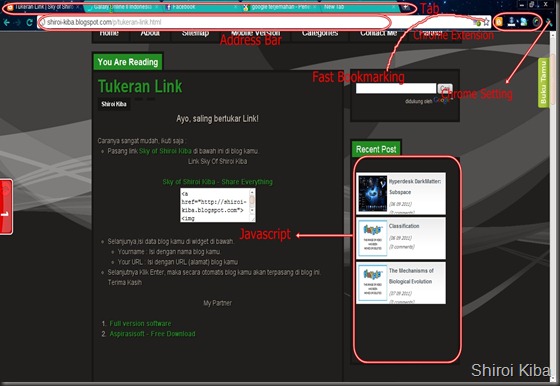560x386 pixels.
Task: Click the 'Recent Post' green heading
Action: tap(376, 149)
